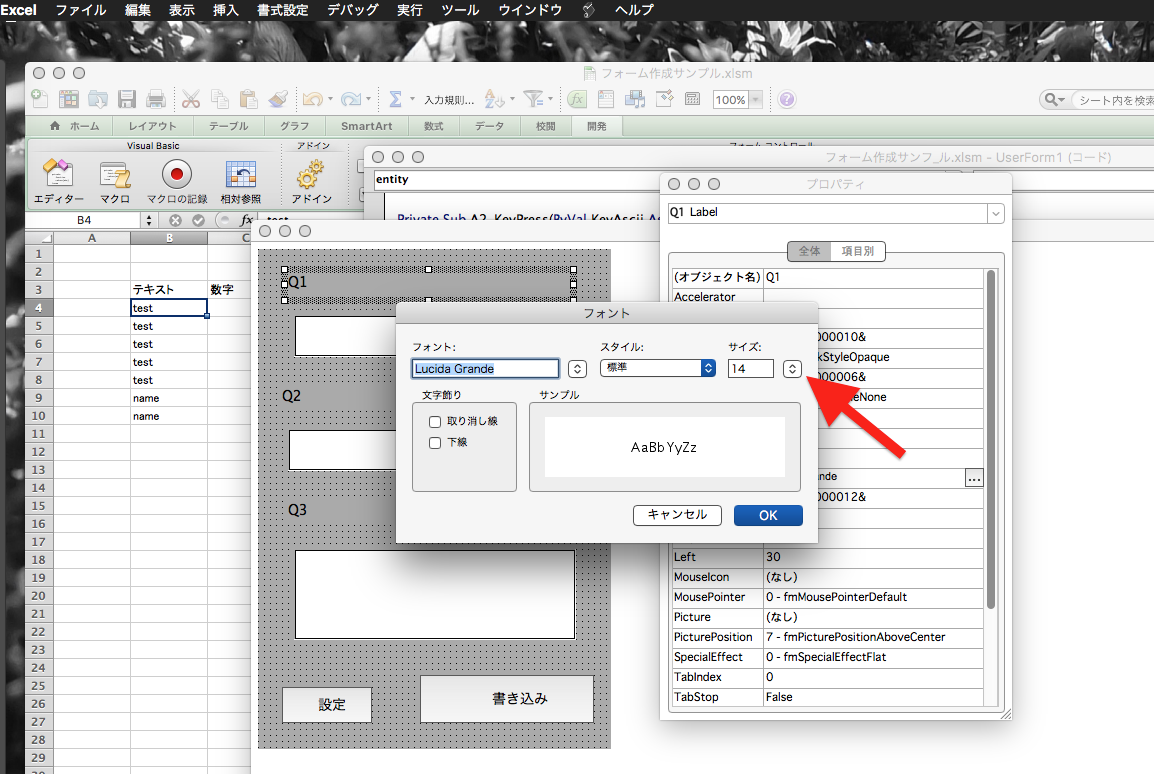Expand the フォント font name list

click(577, 368)
